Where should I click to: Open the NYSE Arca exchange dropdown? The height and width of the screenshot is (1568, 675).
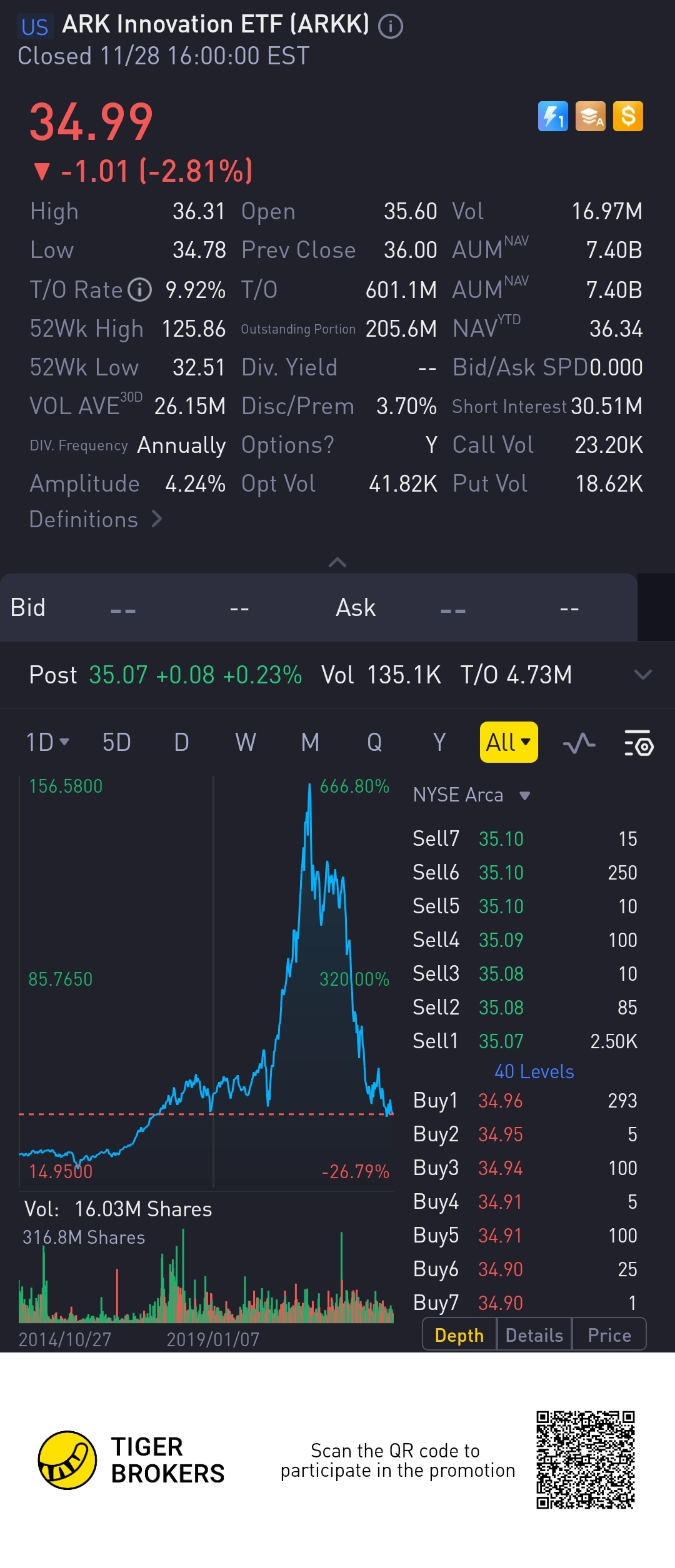point(472,795)
